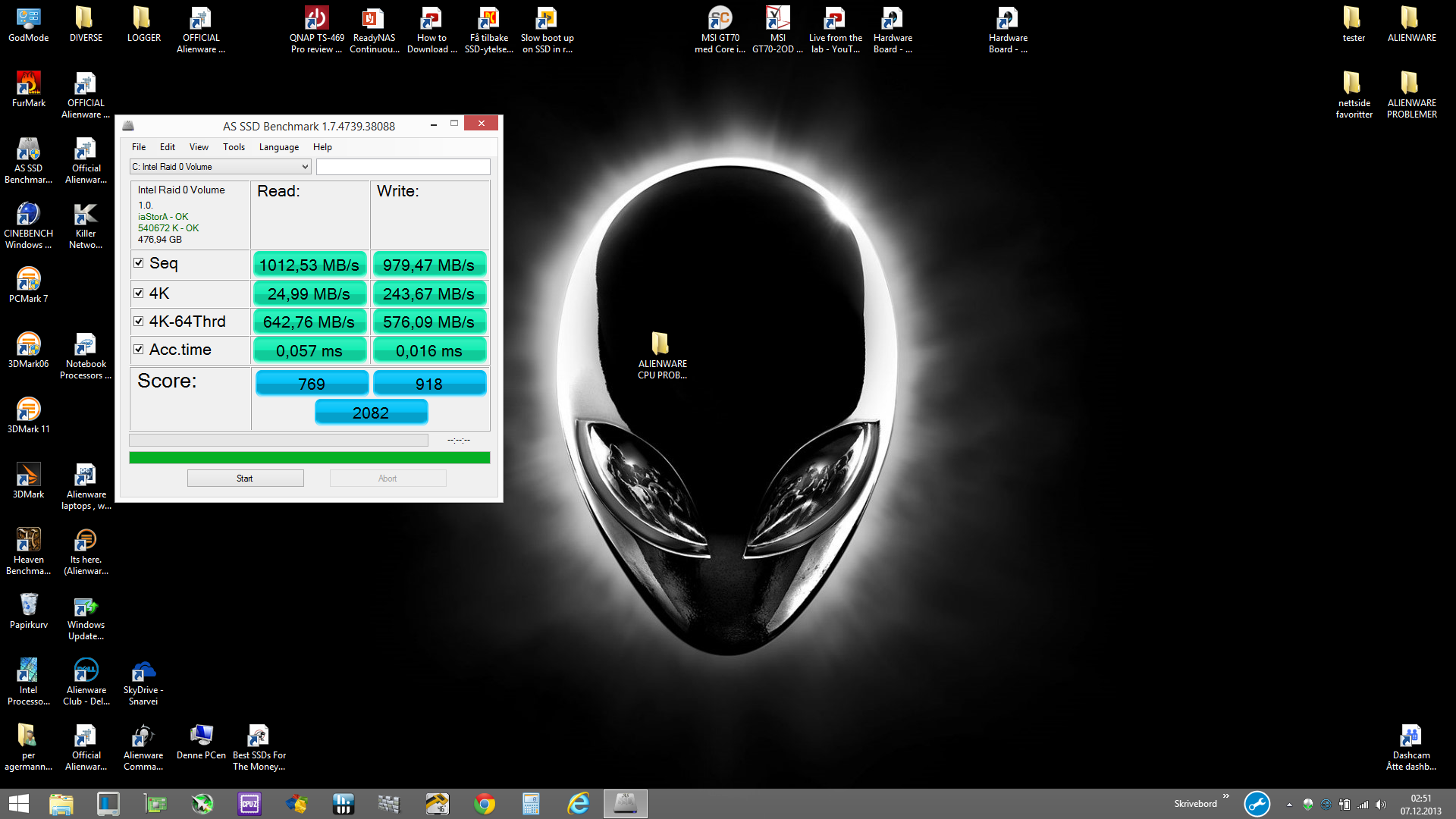Show hidden system tray icons
1456x819 pixels.
click(x=1289, y=805)
